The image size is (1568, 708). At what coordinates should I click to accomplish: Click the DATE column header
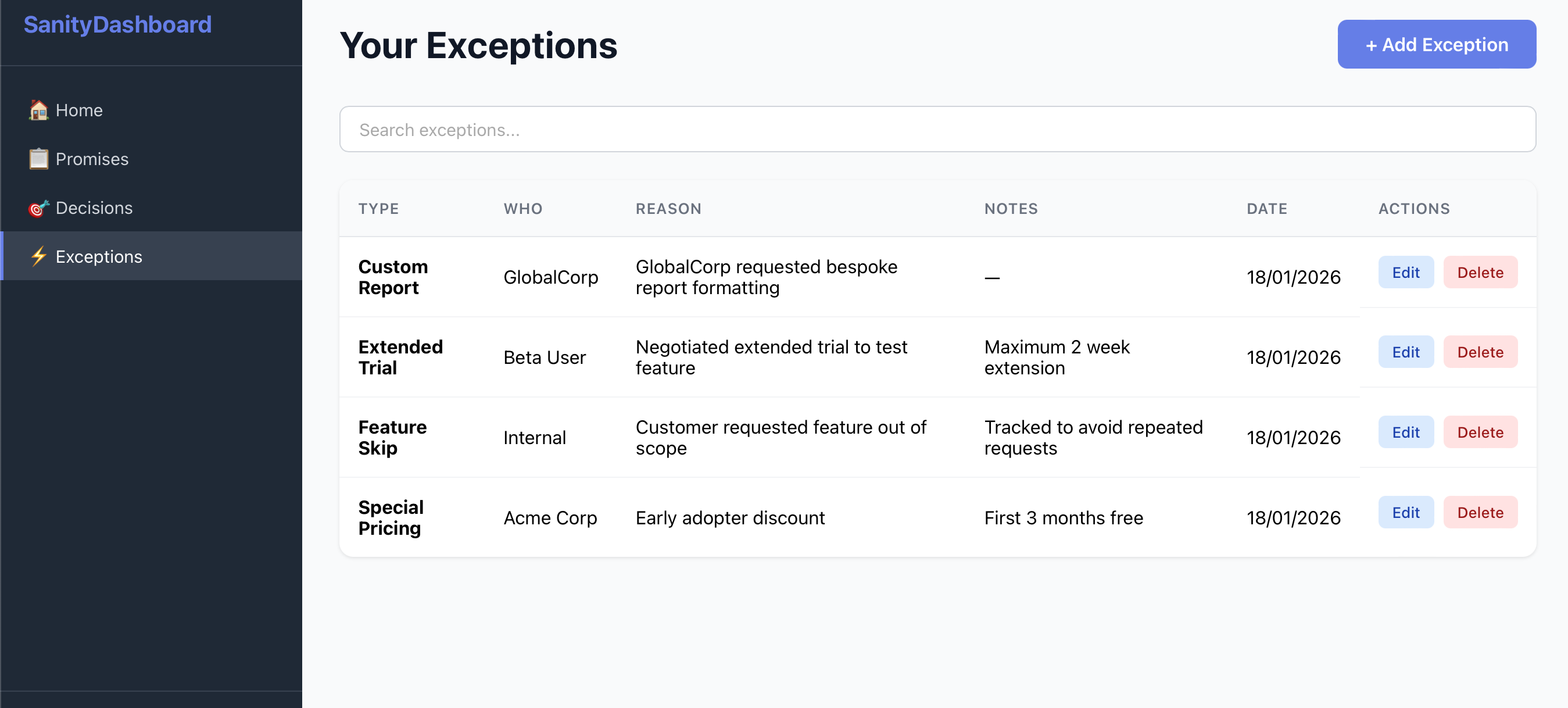tap(1266, 208)
